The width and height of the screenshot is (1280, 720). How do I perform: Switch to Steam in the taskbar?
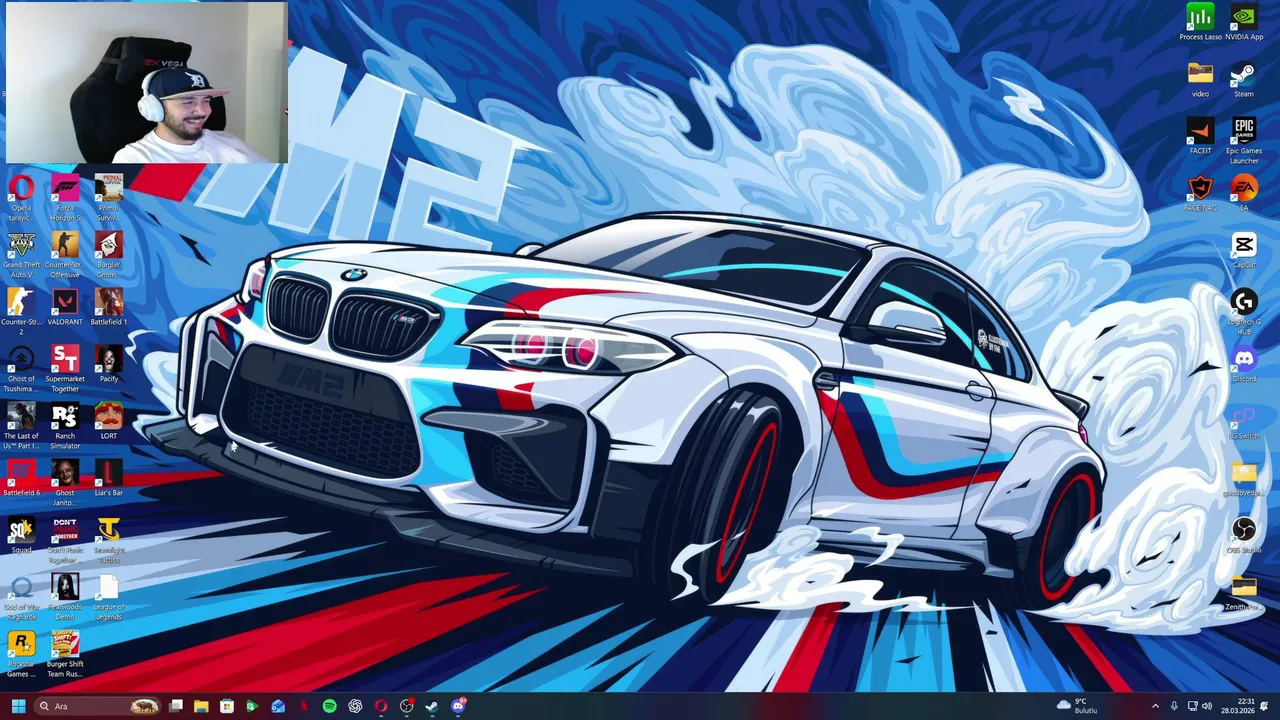[x=432, y=706]
